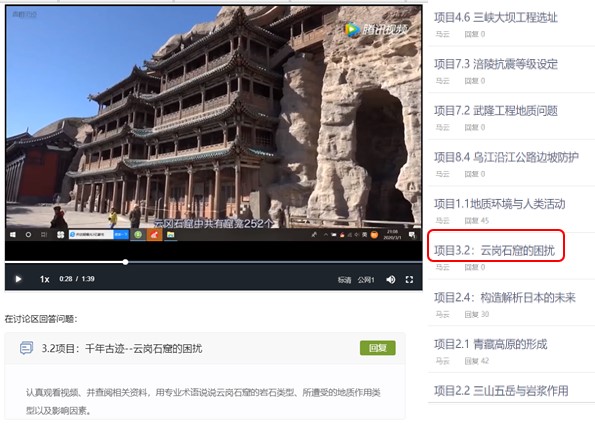This screenshot has height=424, width=595.
Task: Open 项目1.1地质环境与人类活动 topic
Action: pyautogui.click(x=499, y=204)
